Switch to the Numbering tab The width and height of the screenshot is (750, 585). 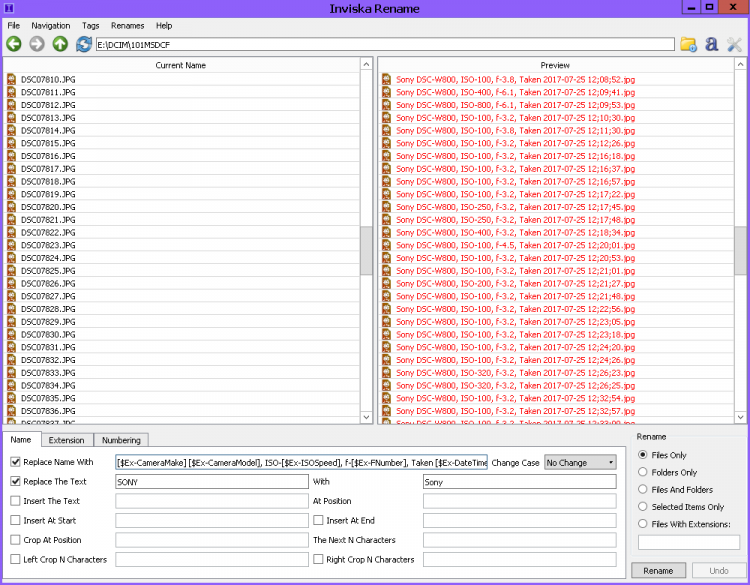121,440
